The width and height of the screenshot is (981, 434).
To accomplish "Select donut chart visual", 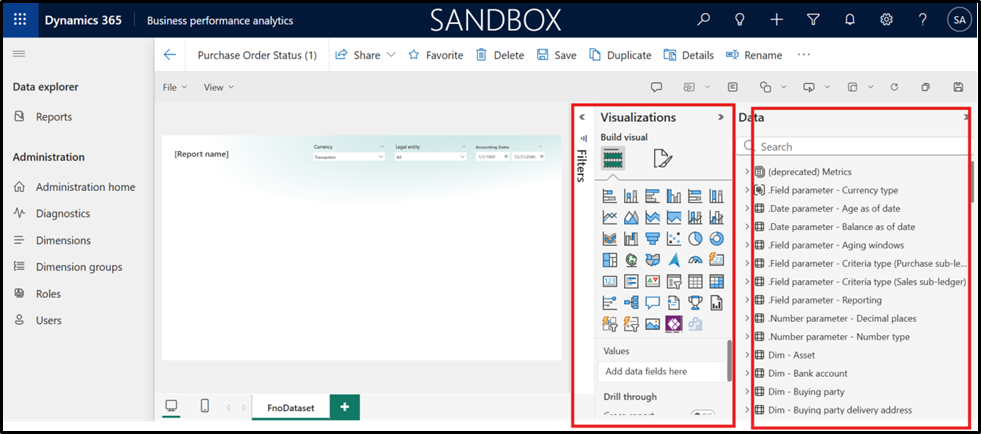I will (x=716, y=238).
